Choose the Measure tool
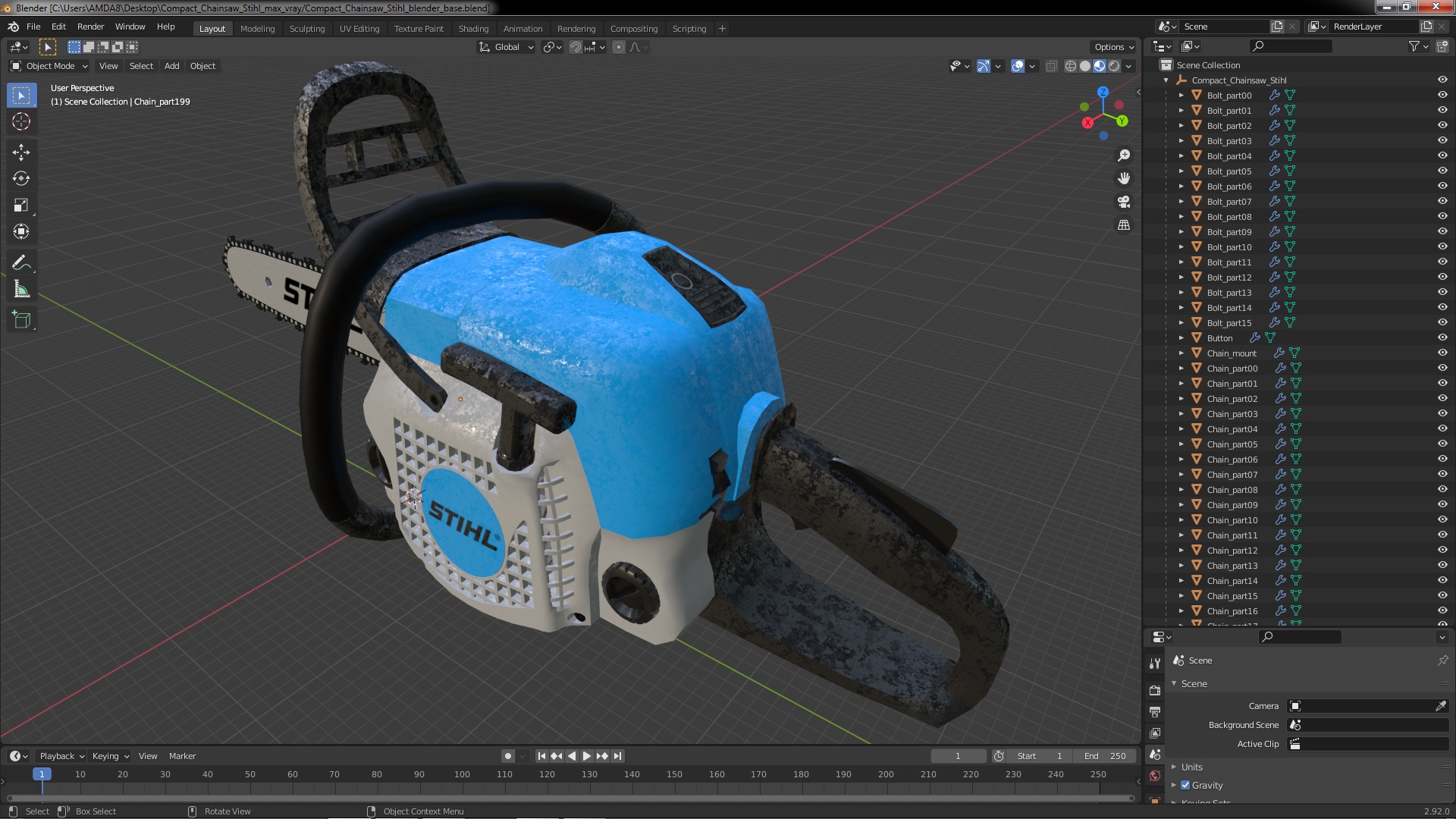This screenshot has width=1456, height=819. point(21,290)
